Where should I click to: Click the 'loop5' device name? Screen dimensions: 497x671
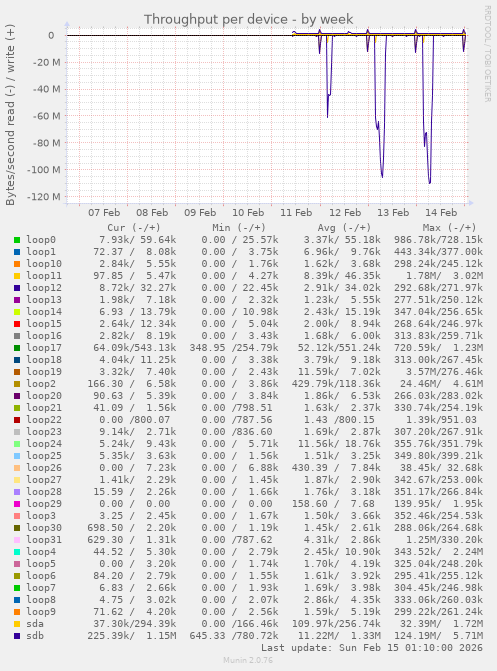(41, 564)
